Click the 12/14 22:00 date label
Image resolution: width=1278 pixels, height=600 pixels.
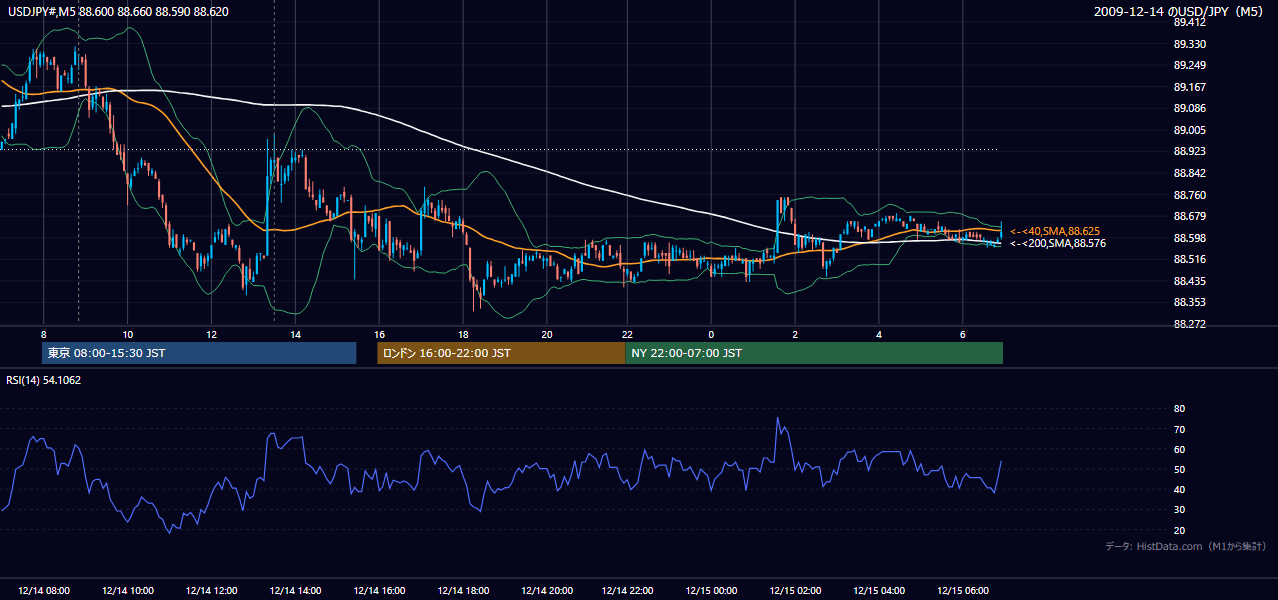[628, 591]
